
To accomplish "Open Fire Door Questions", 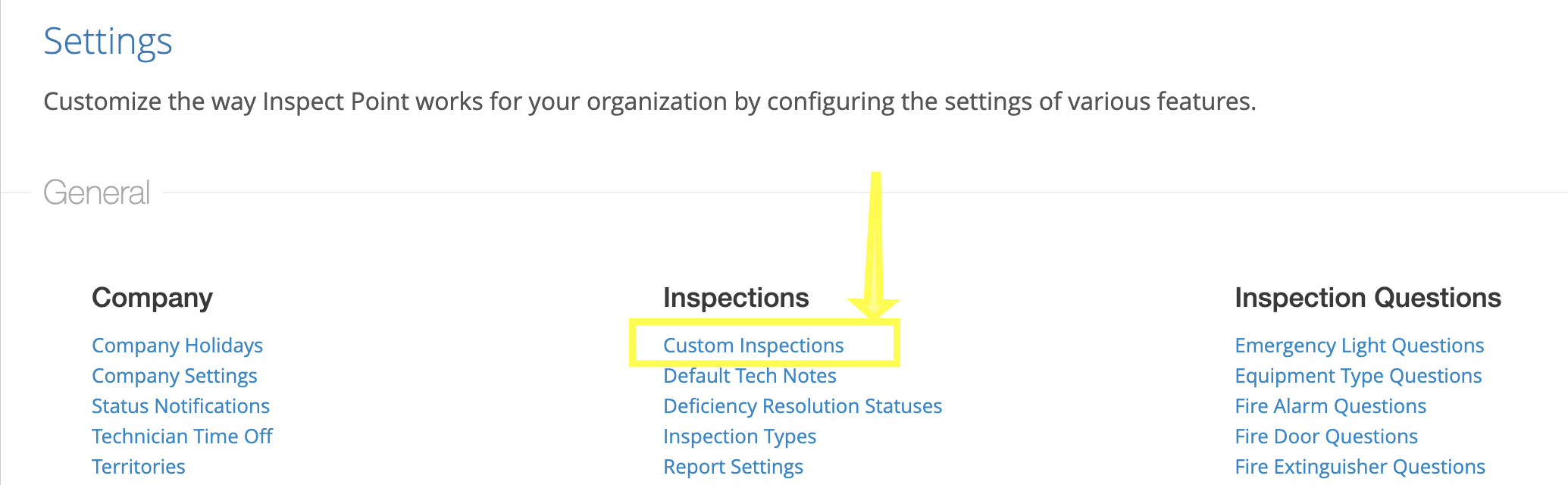I will pyautogui.click(x=1326, y=436).
